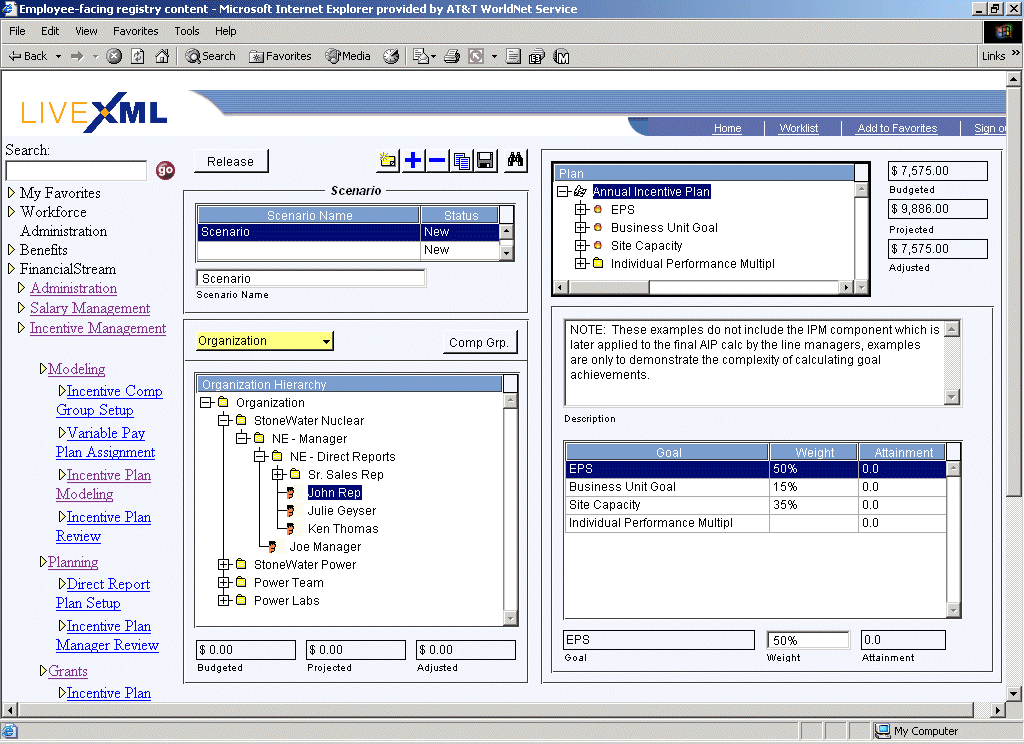The height and width of the screenshot is (744, 1024).
Task: Open the Organization dropdown
Action: [264, 341]
